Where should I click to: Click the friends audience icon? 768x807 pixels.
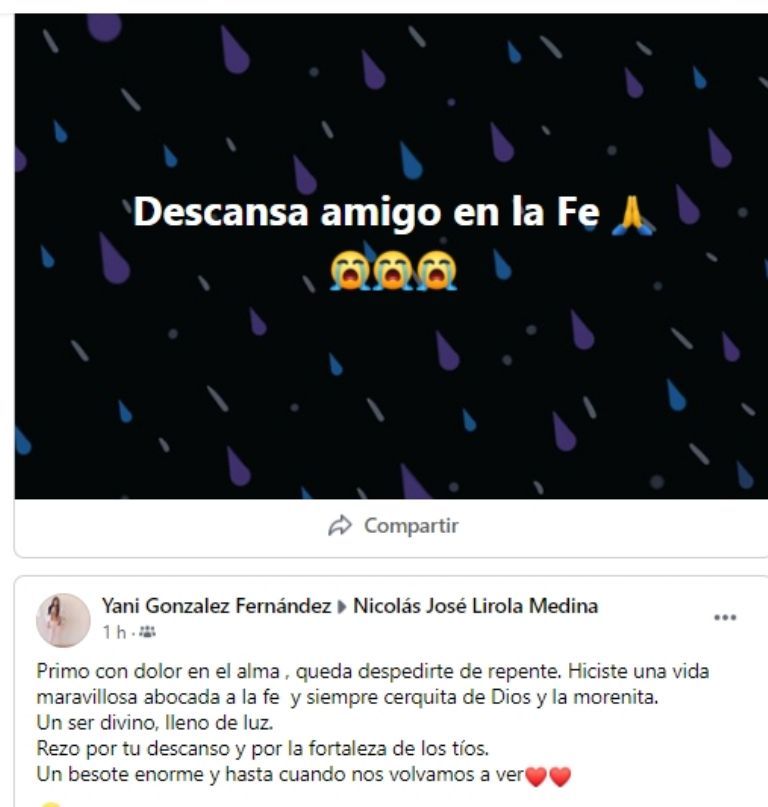(147, 632)
